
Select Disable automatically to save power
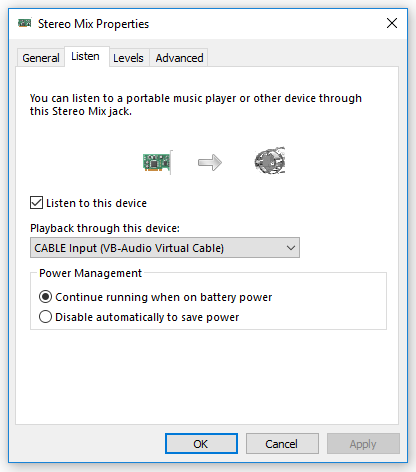point(45,317)
